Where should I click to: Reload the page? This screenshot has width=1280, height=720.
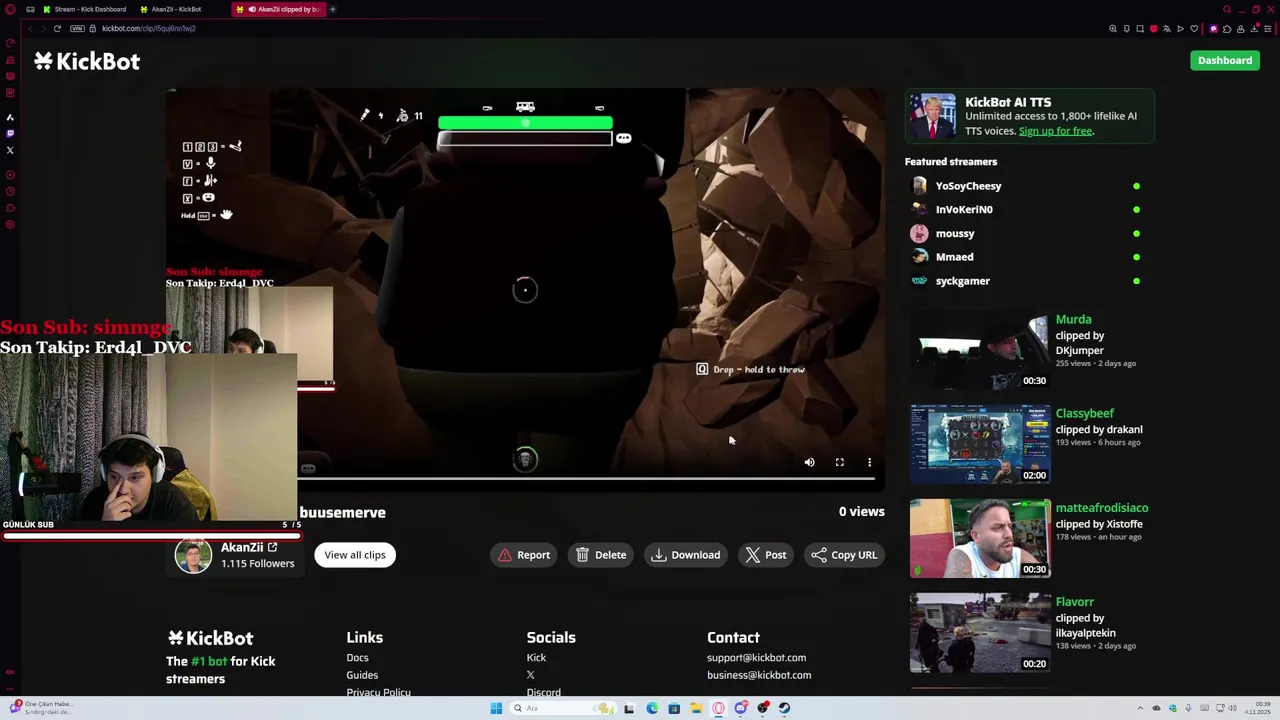pos(57,28)
